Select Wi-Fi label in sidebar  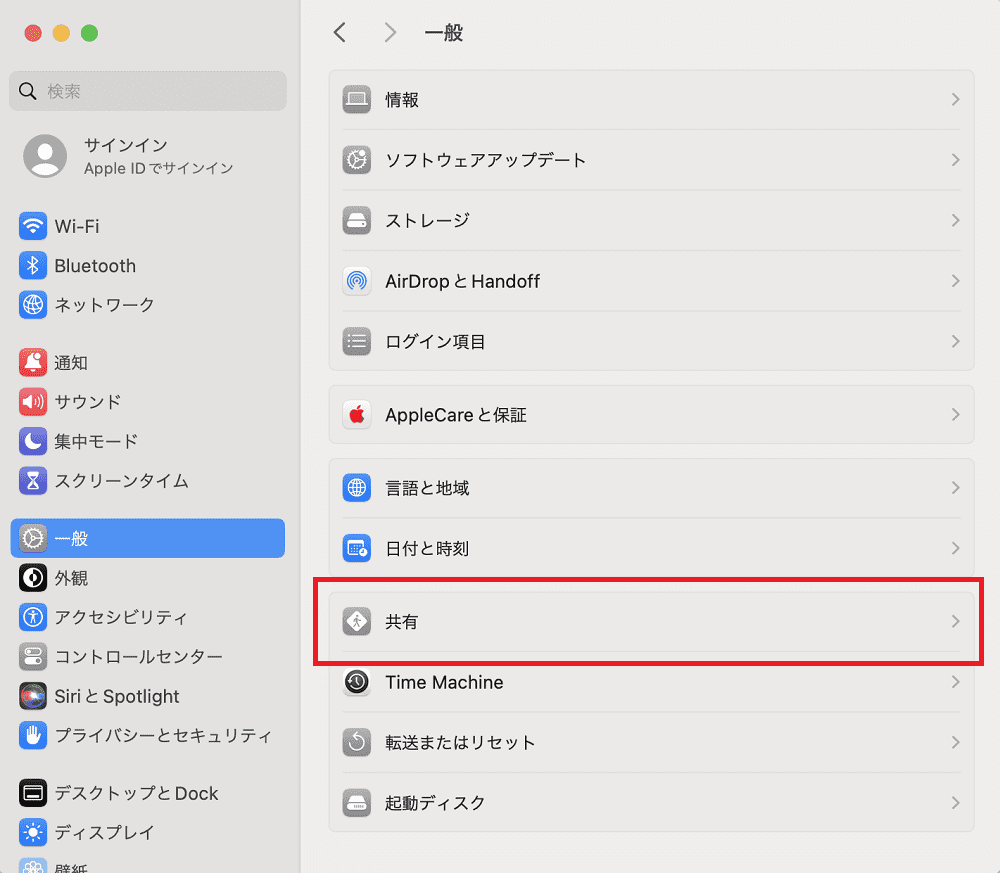tap(77, 226)
